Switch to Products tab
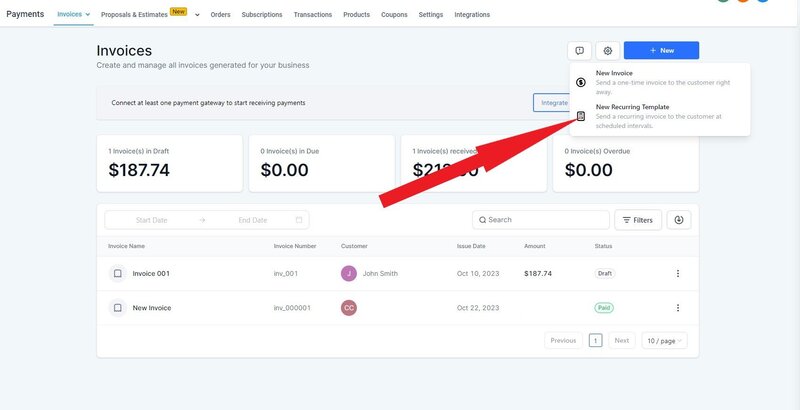Image resolution: width=800 pixels, height=410 pixels. [x=356, y=15]
